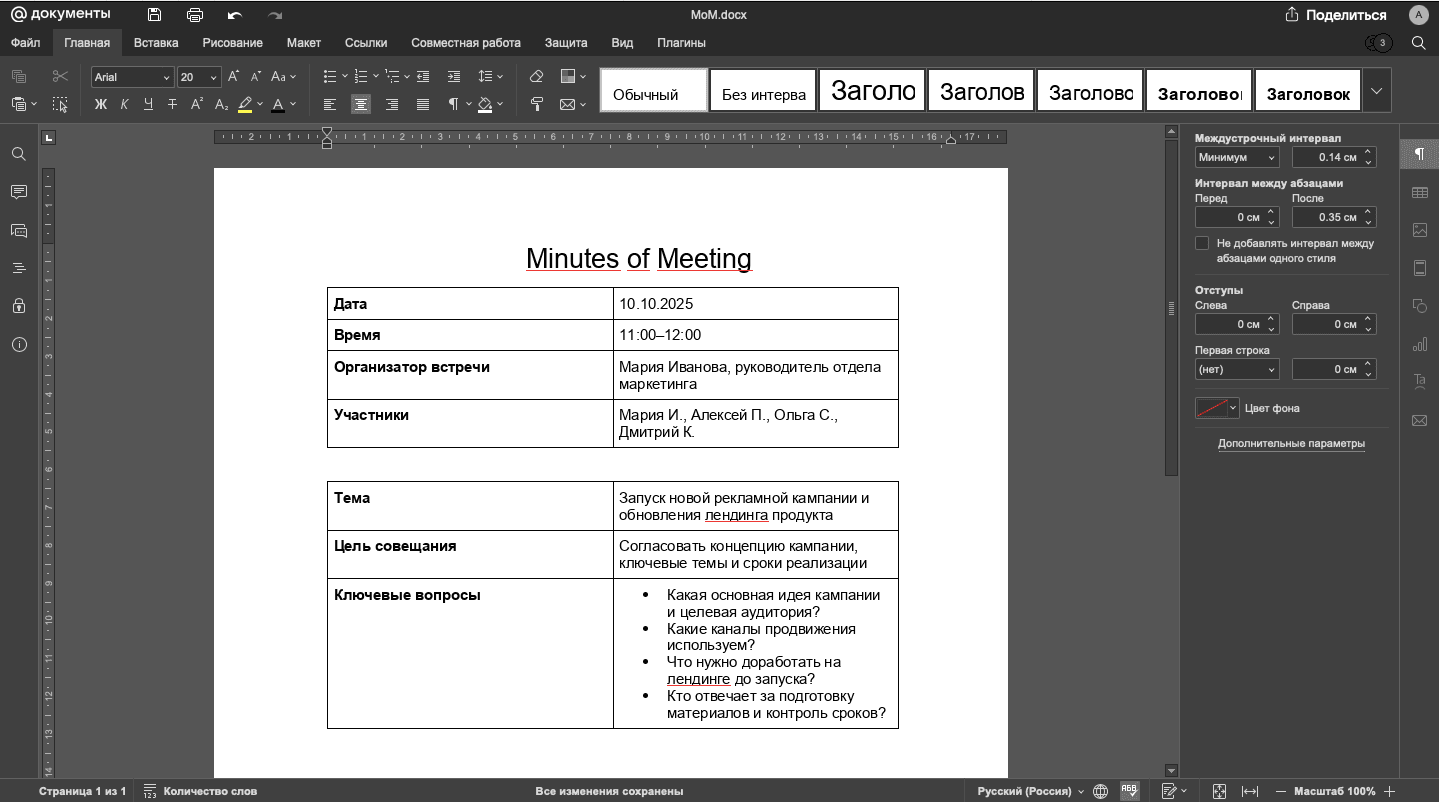Open the 'Минимум' line spacing dropdown

coord(1236,156)
